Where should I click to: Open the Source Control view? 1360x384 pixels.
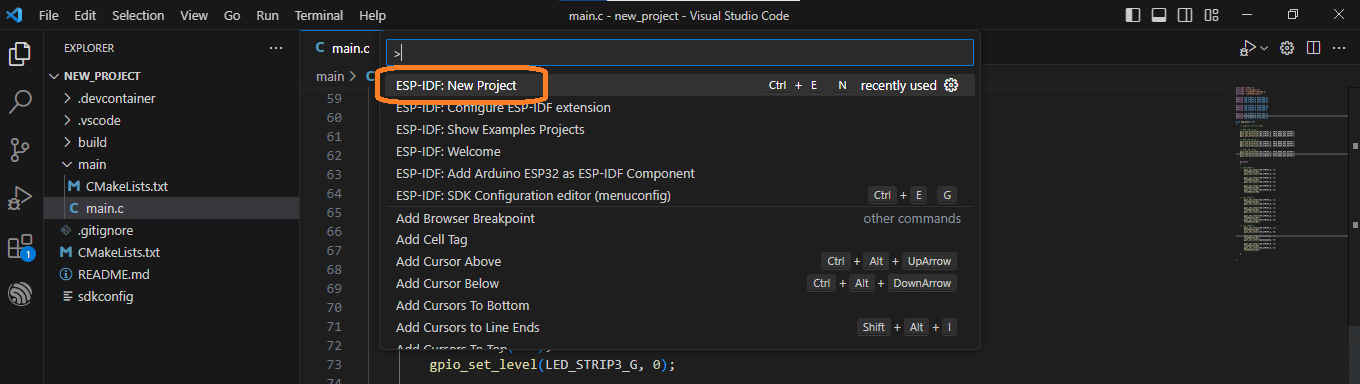[20, 150]
